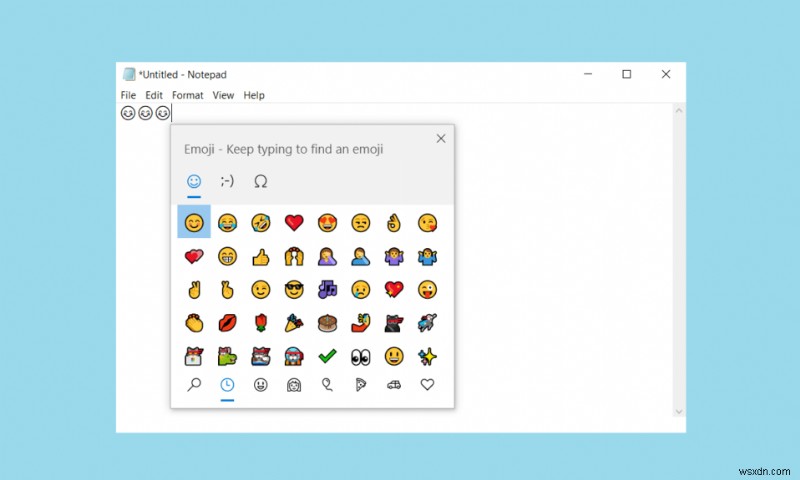800x480 pixels.
Task: Choose the heart-eyes face emoji
Action: [327, 222]
